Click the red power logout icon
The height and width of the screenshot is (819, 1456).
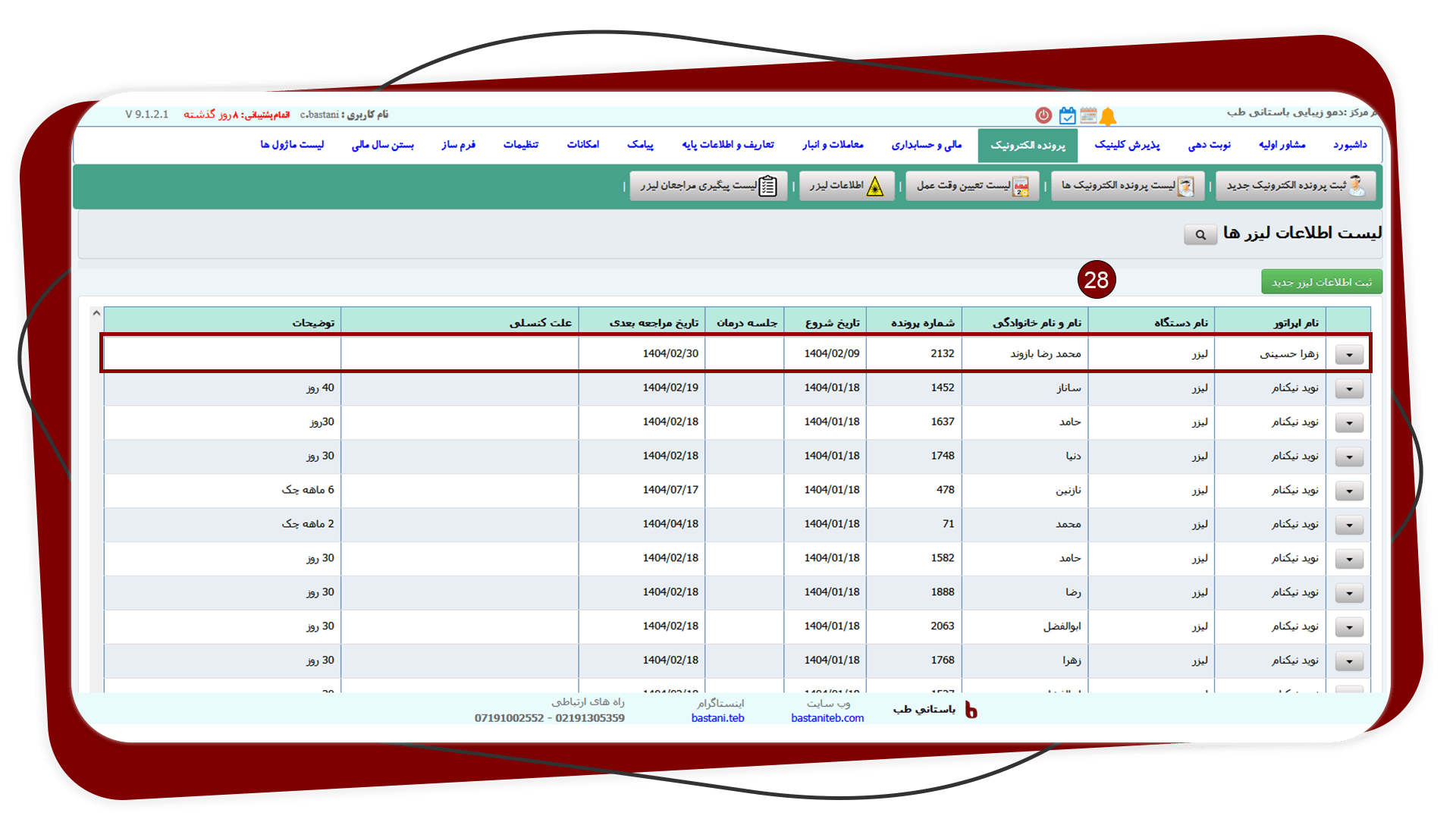(x=1043, y=115)
